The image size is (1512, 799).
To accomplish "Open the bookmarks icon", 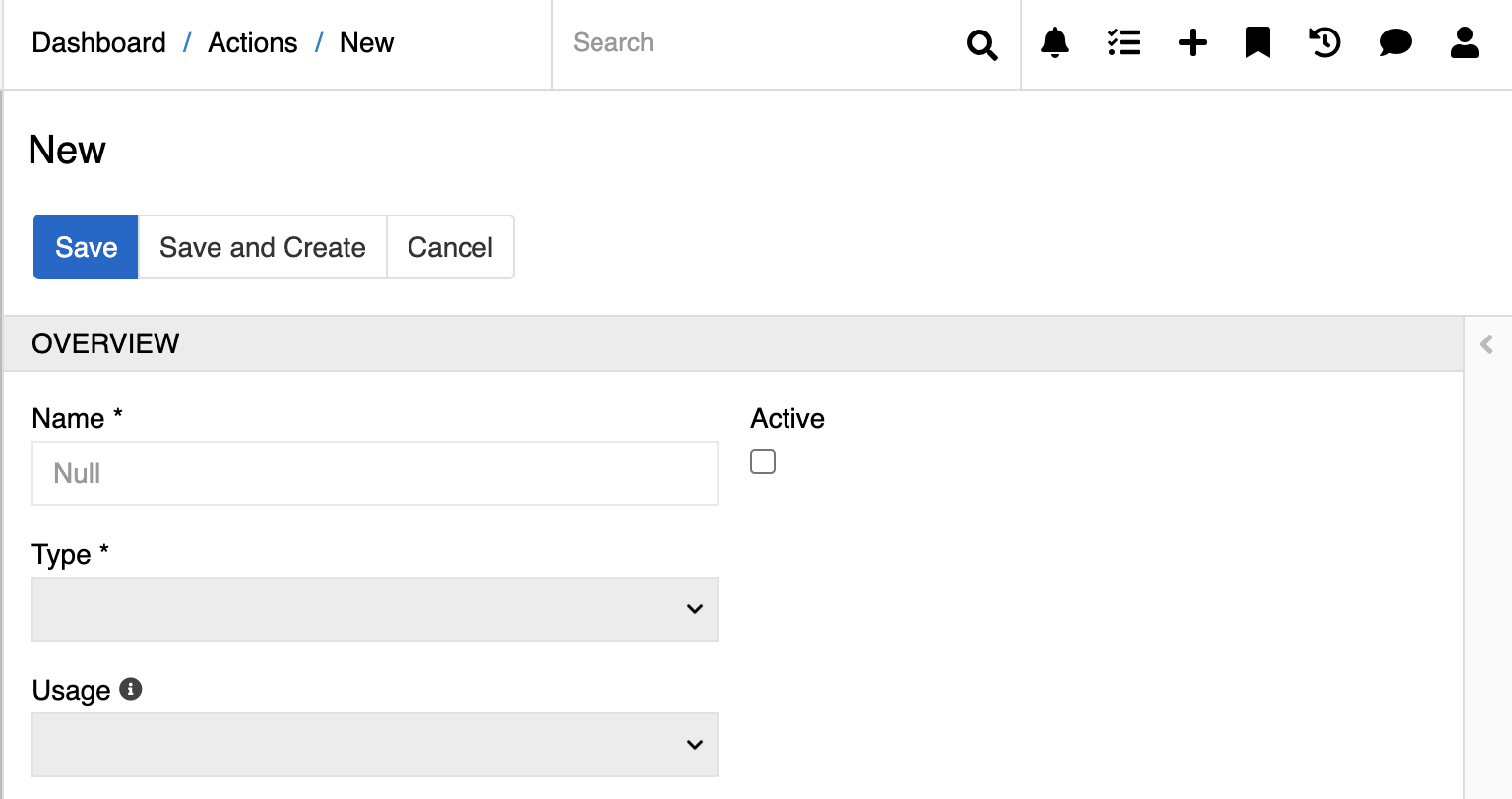I will click(x=1257, y=43).
